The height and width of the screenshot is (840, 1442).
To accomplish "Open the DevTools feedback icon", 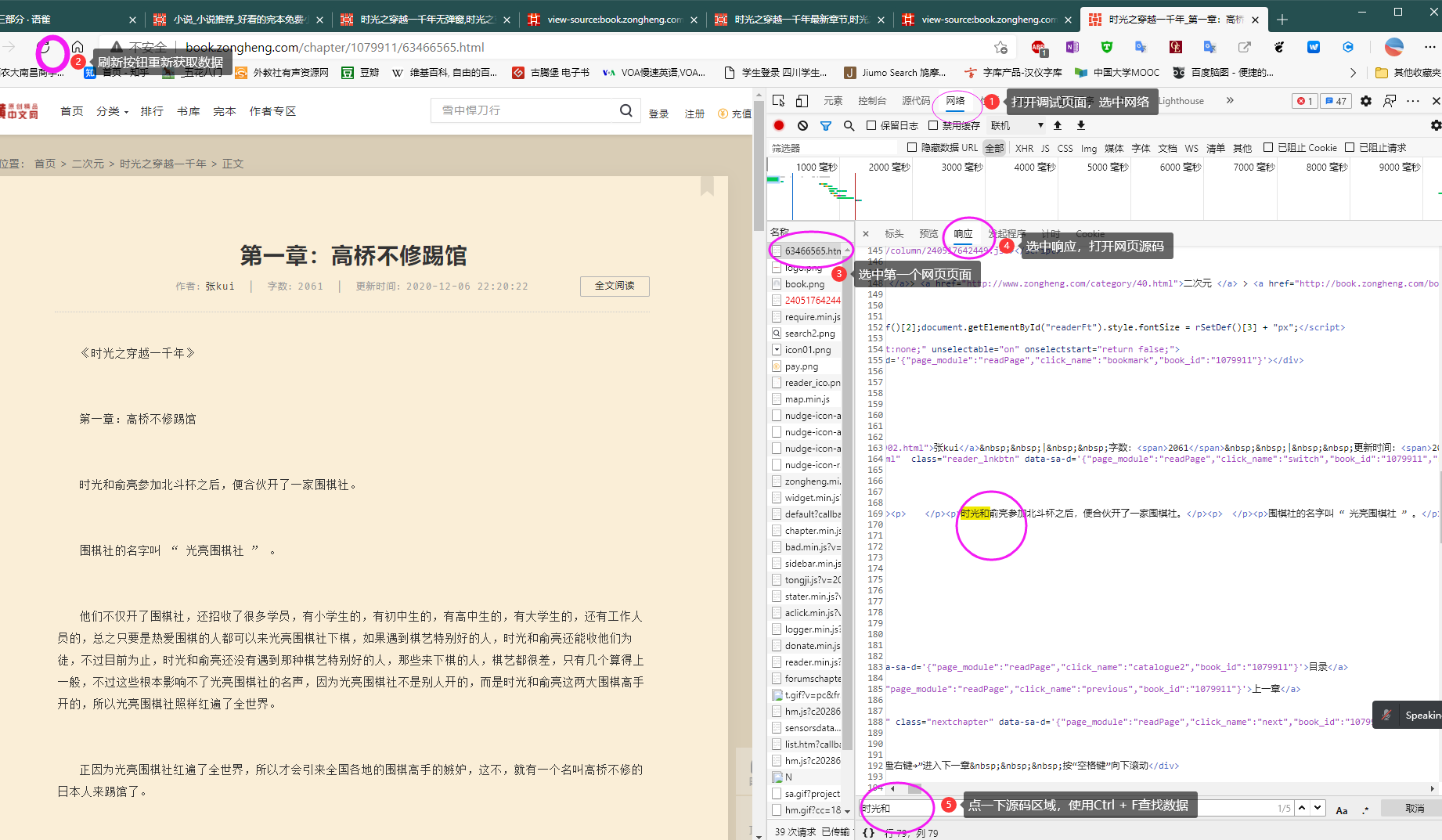I will click(x=1390, y=101).
